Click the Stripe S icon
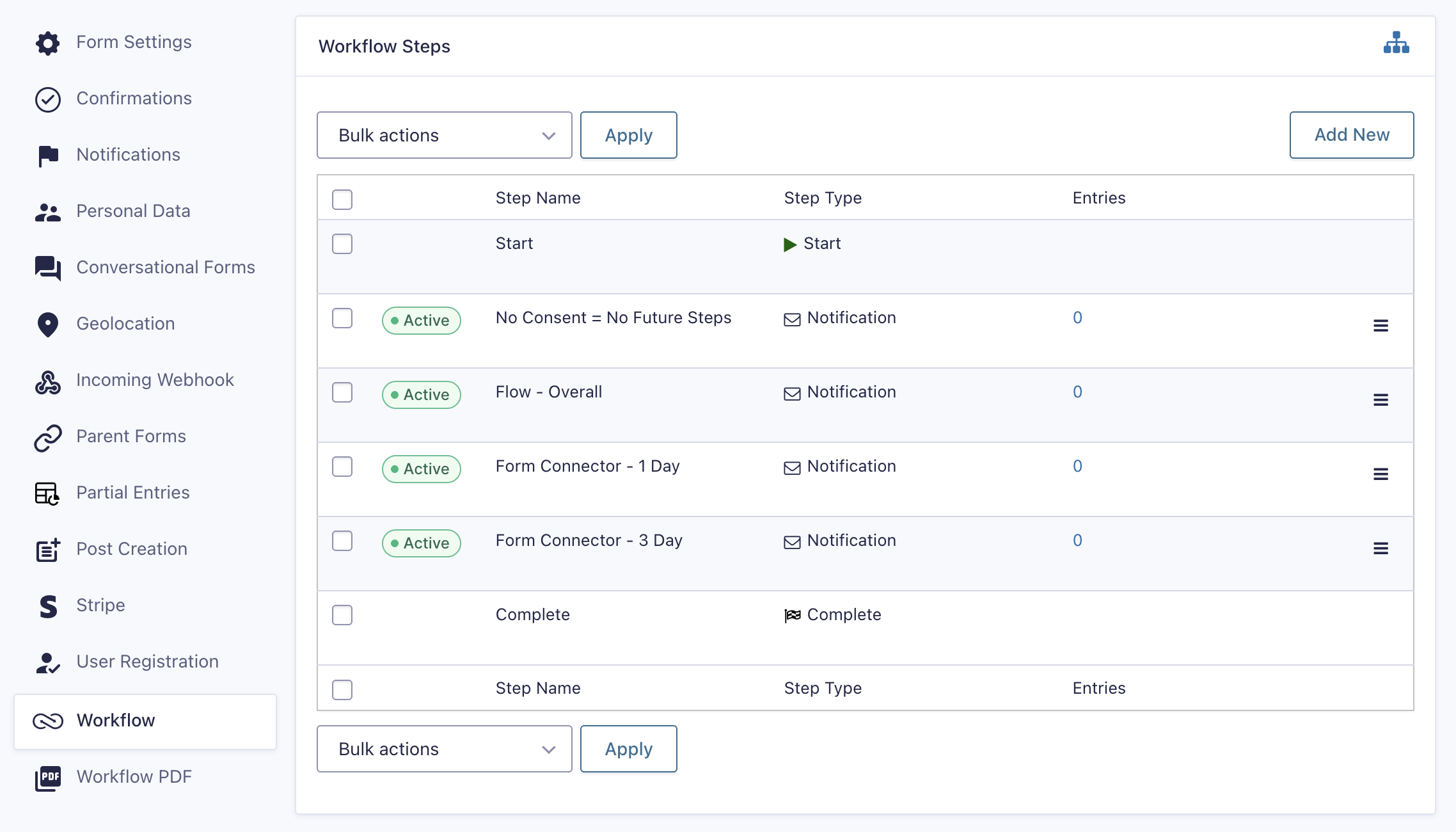 (x=48, y=606)
